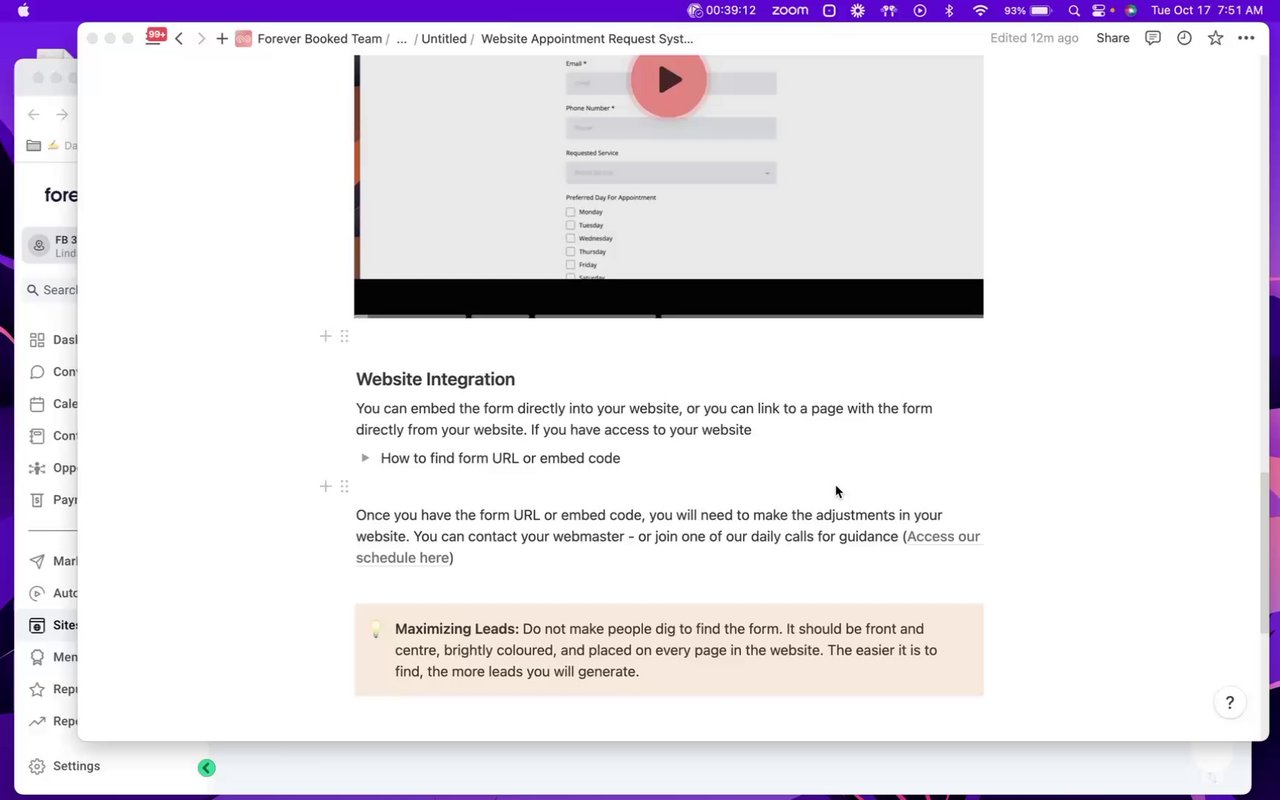Click the Share button

tap(1112, 38)
